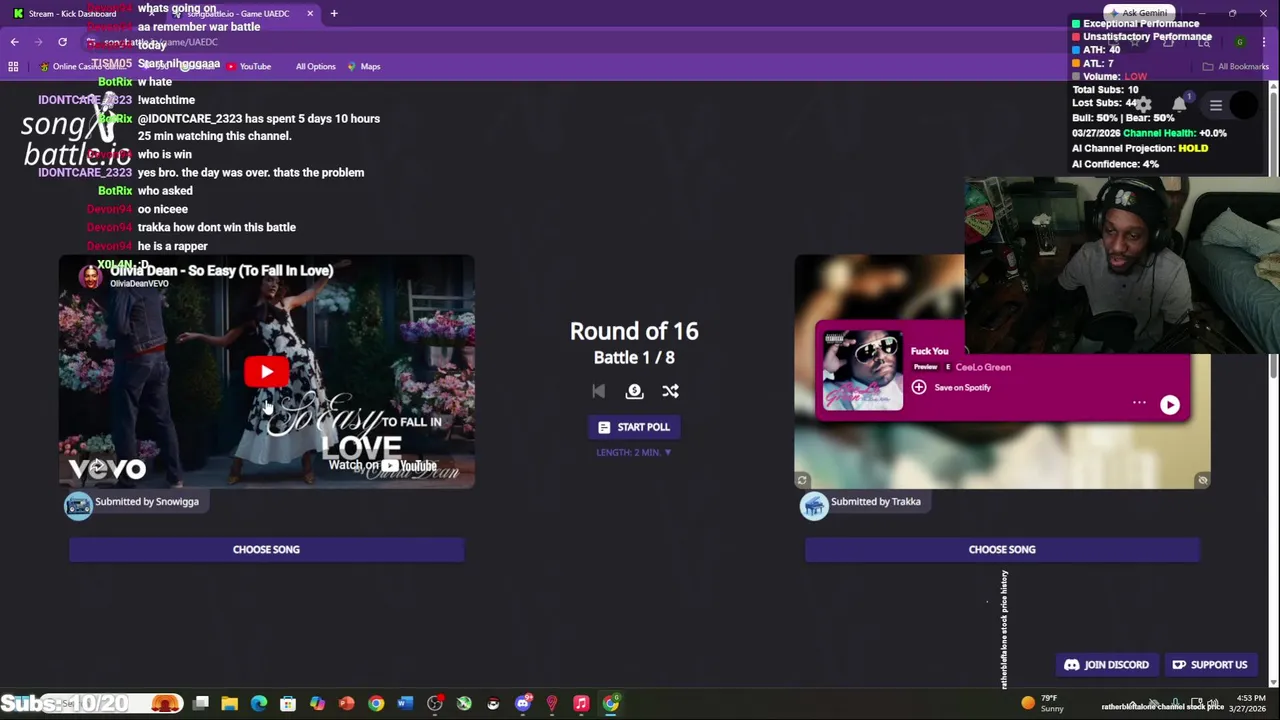
Task: Close the songbattle.io browser tab
Action: (310, 13)
